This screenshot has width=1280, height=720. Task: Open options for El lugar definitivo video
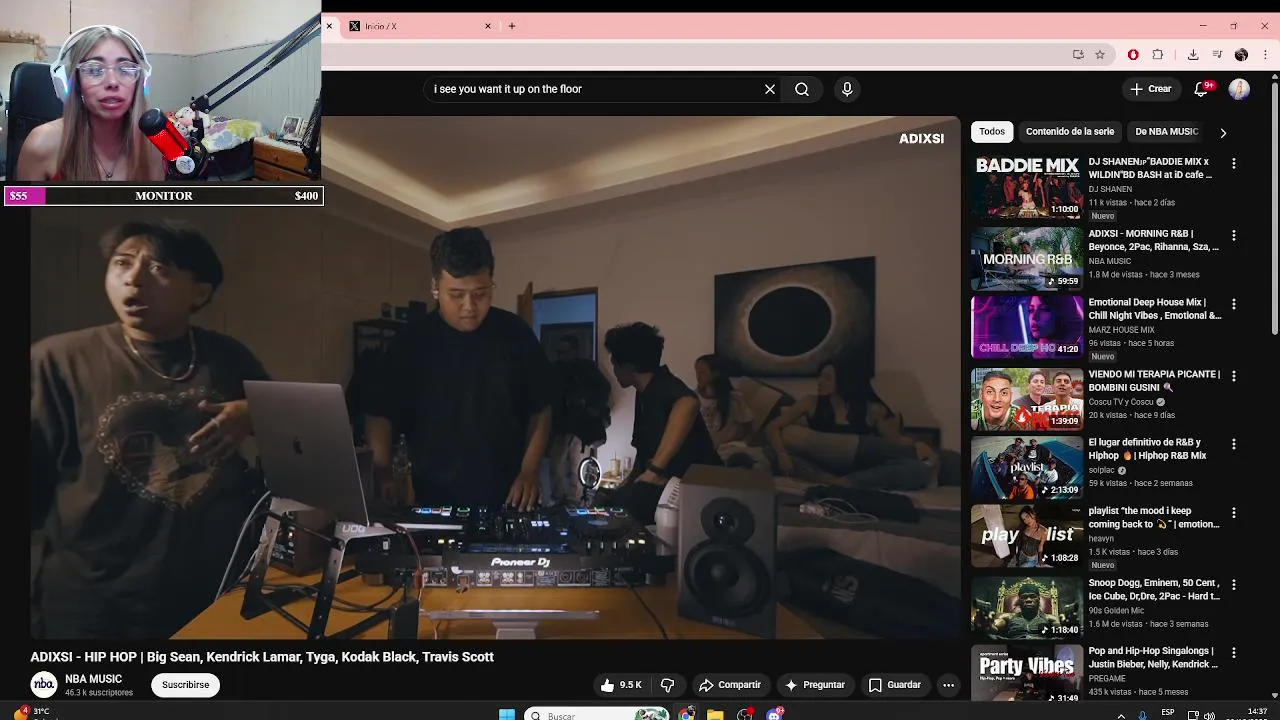pos(1234,444)
